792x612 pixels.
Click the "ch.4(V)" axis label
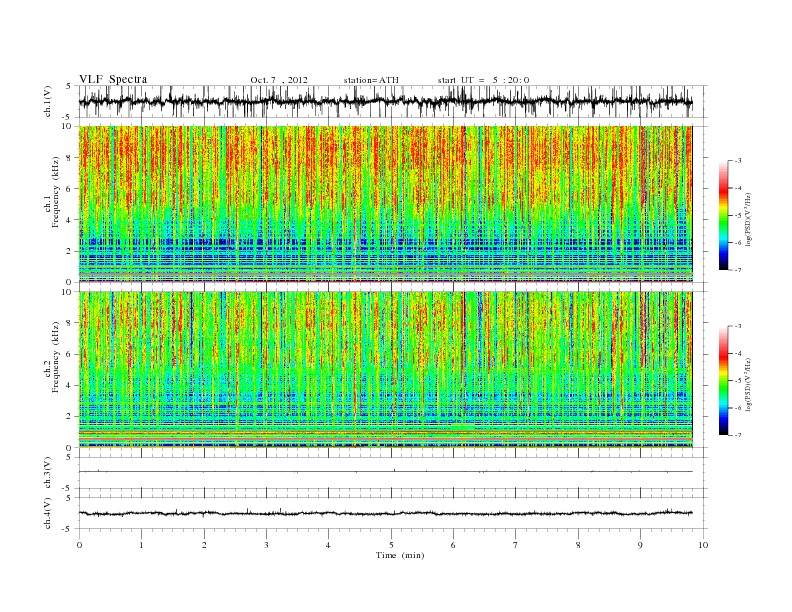tap(48, 513)
